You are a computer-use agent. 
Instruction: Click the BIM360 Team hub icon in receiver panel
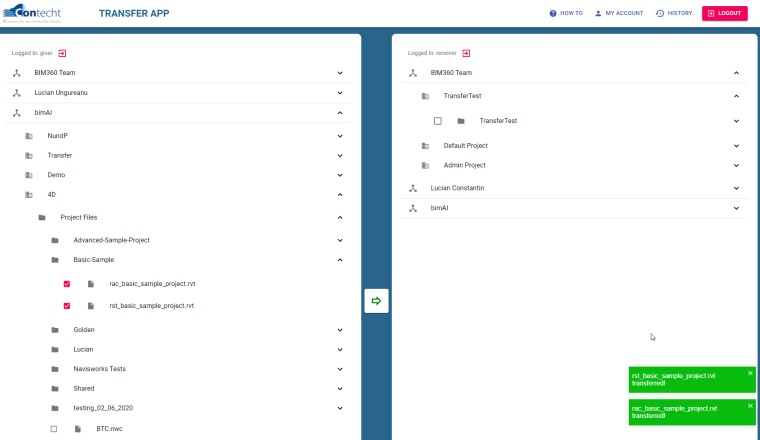pyautogui.click(x=413, y=73)
